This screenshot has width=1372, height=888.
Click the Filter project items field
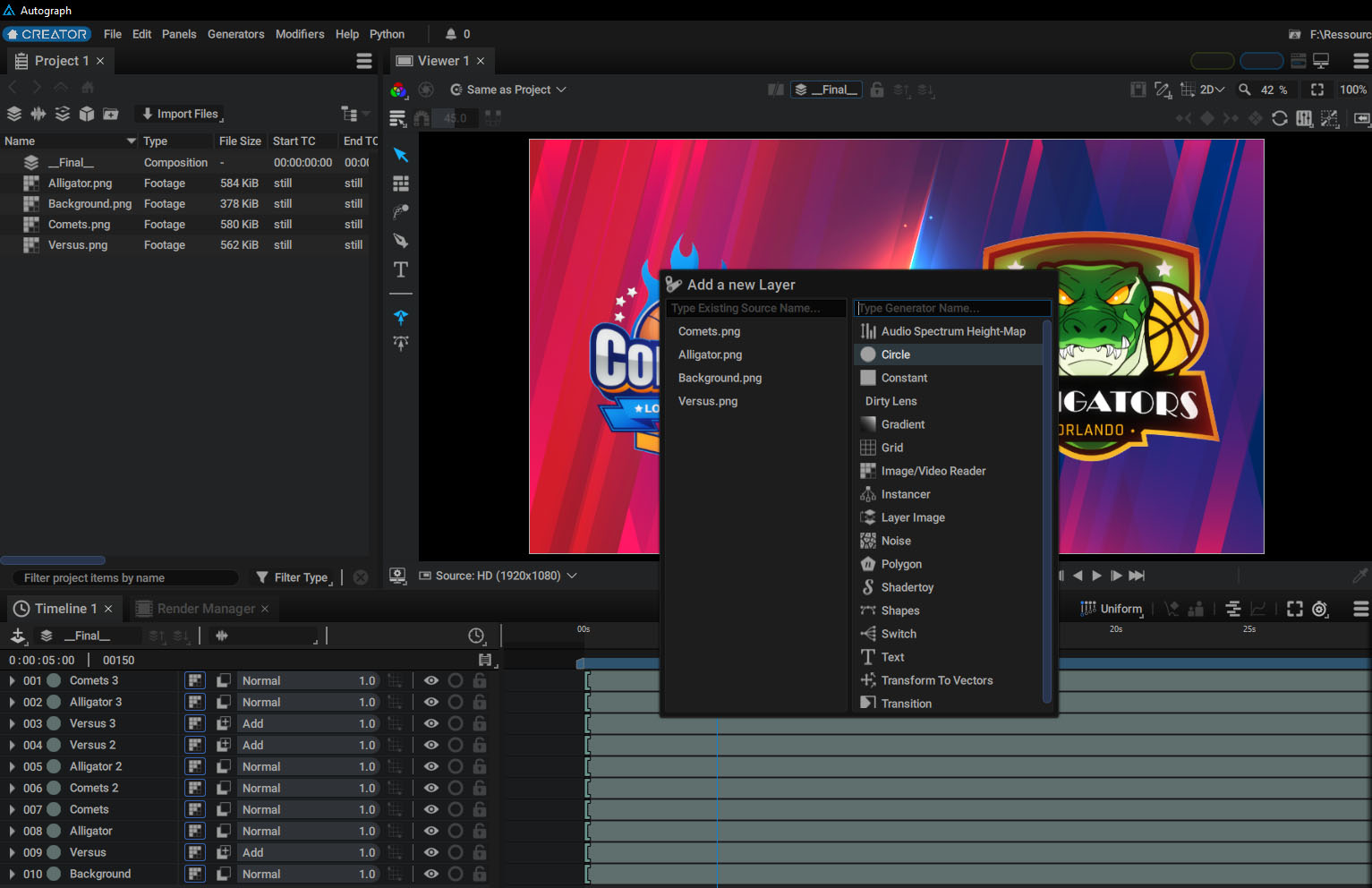pyautogui.click(x=125, y=577)
